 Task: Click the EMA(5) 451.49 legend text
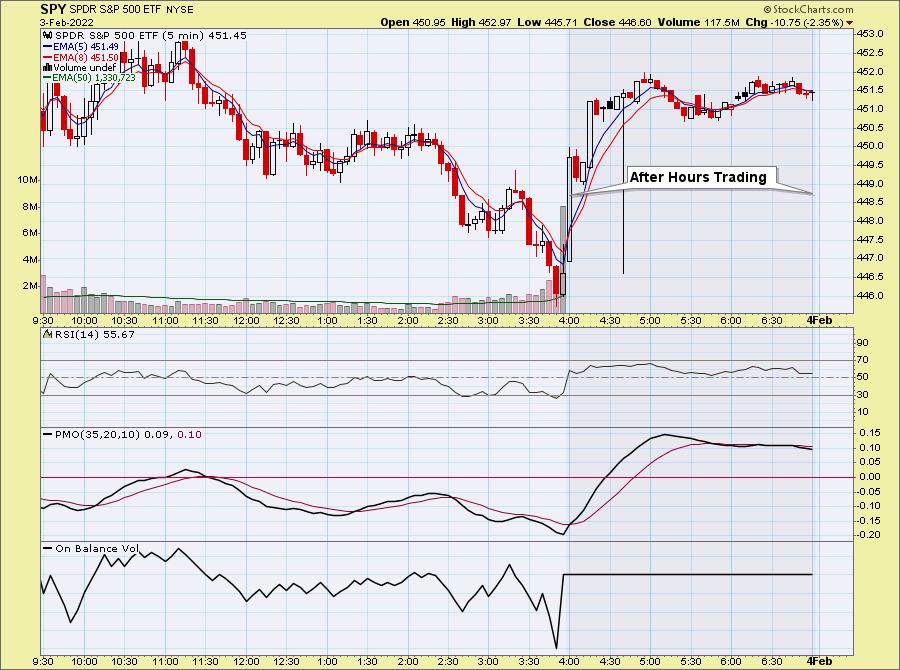pos(86,47)
